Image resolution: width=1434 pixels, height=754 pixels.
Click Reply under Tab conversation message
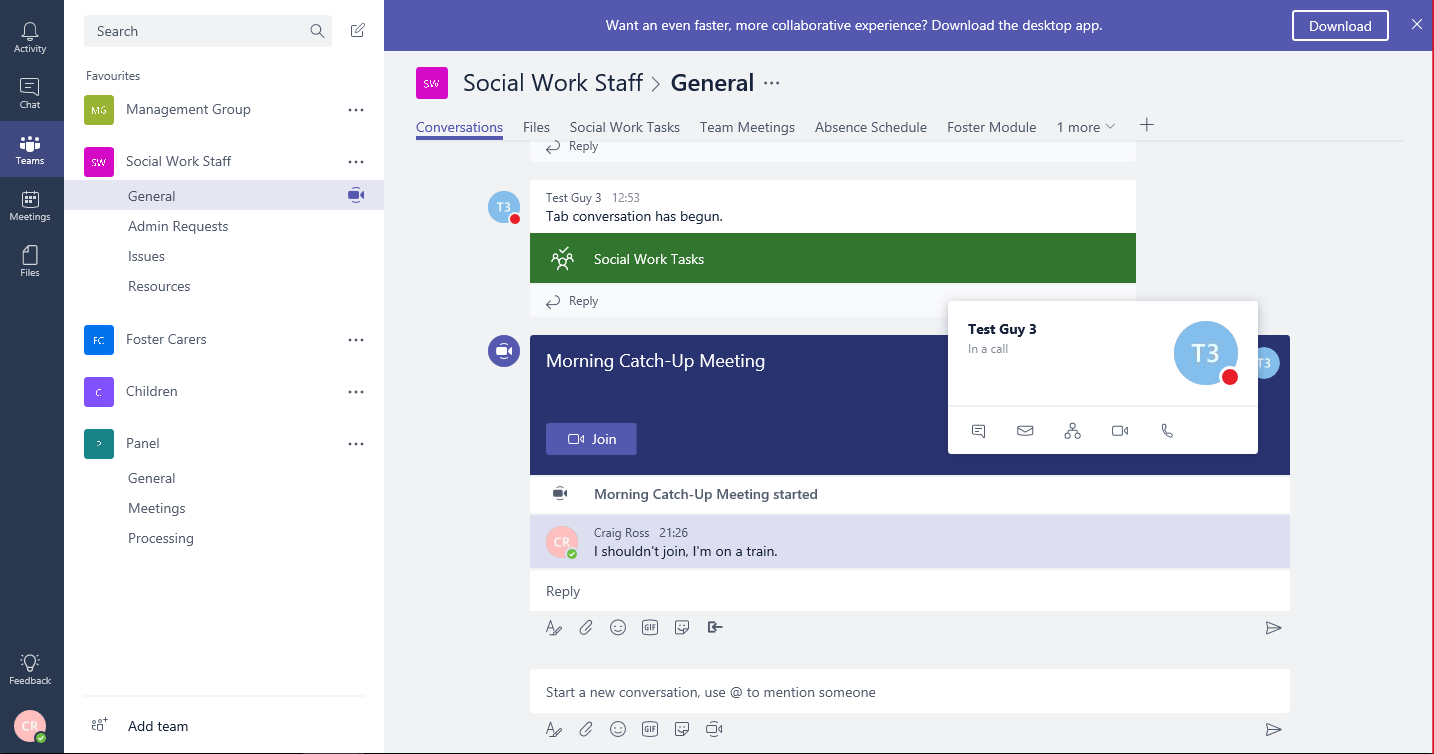tap(572, 301)
